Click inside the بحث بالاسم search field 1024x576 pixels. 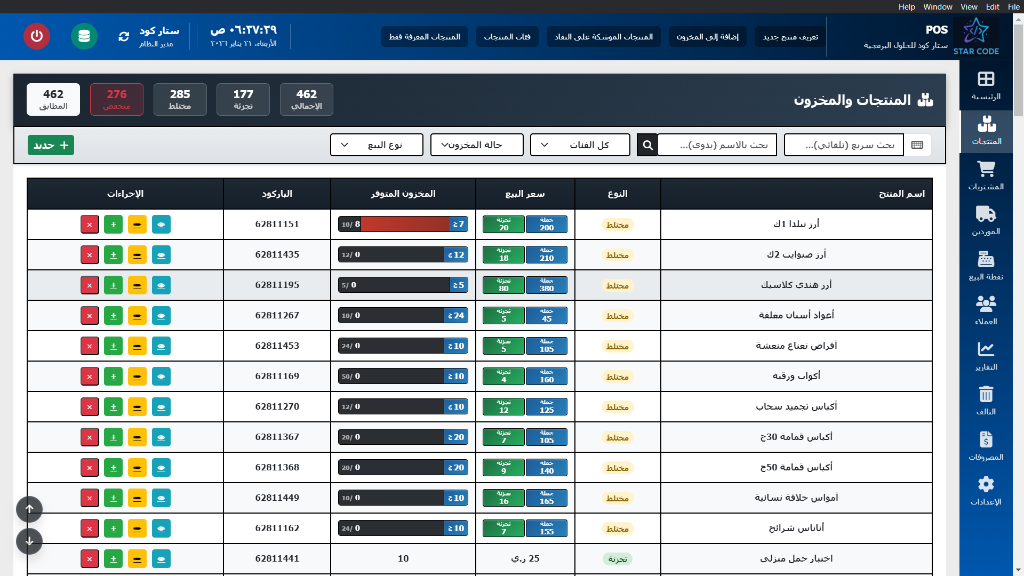[720, 144]
